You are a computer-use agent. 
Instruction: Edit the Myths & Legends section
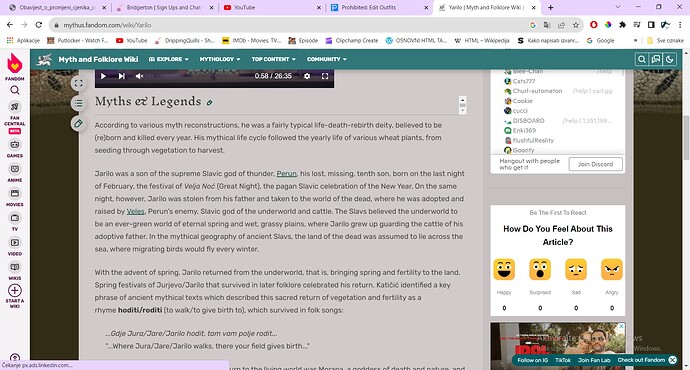pos(210,103)
